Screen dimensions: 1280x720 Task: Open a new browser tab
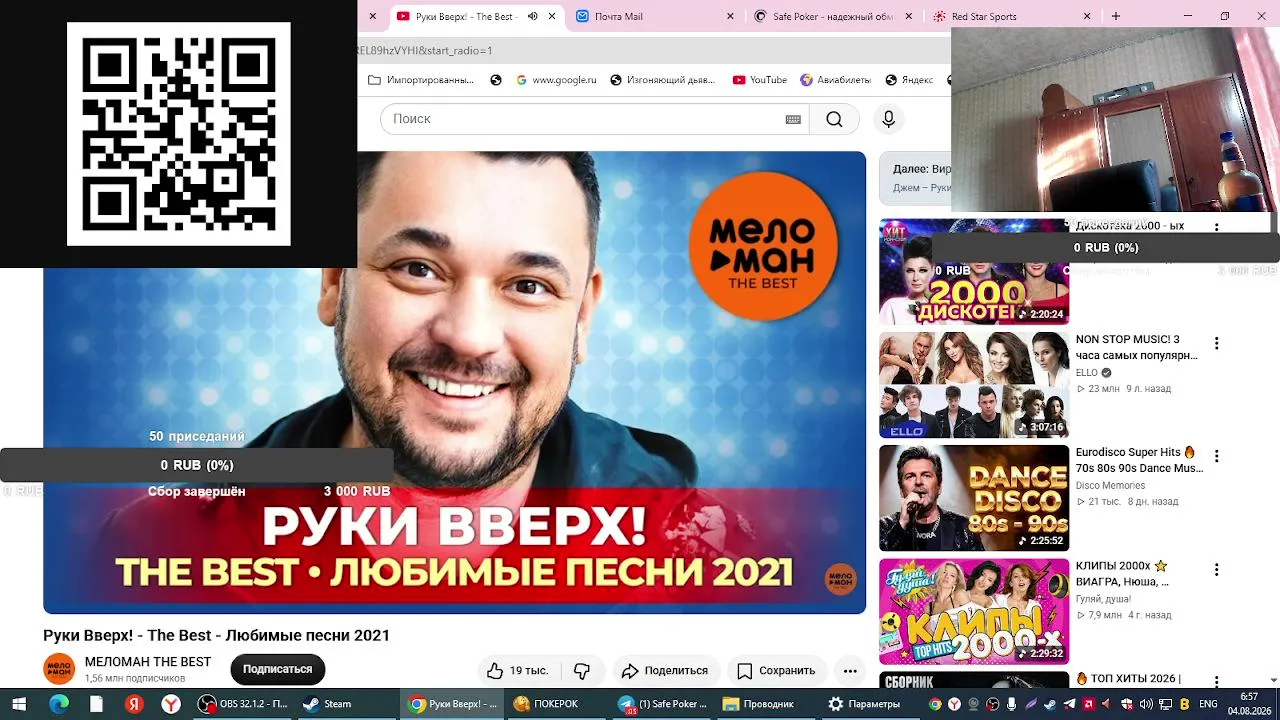(x=1116, y=16)
